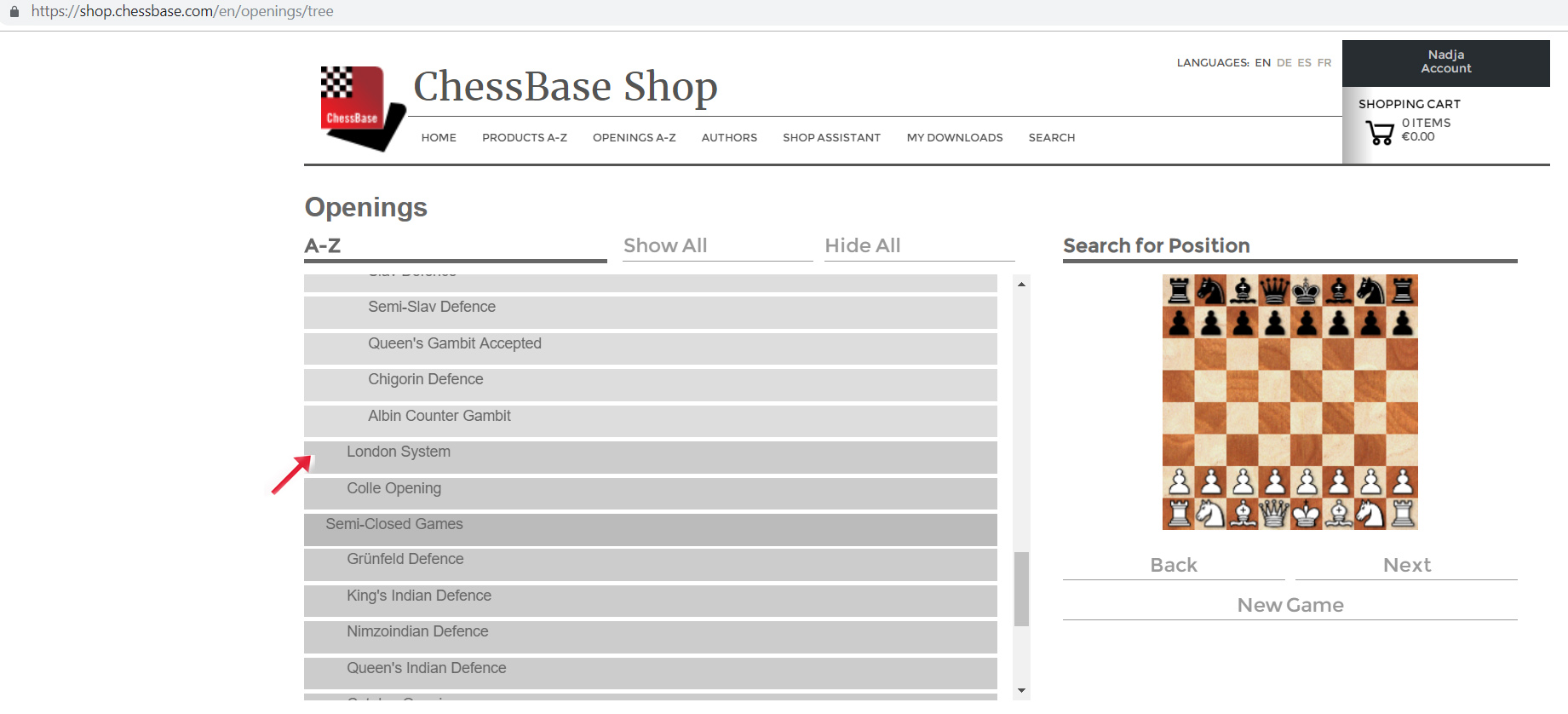Click the white rook on a1
This screenshot has height=714, width=1568.
coord(1179,514)
